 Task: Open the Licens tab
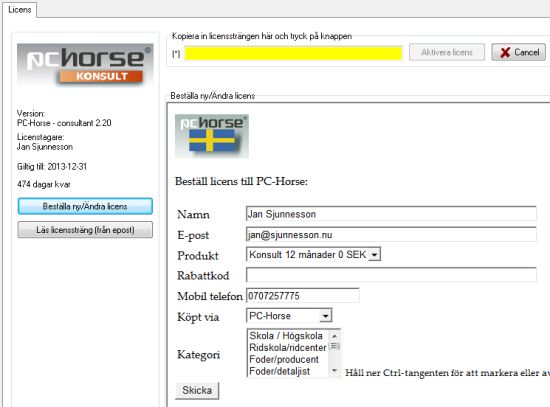coord(20,9)
